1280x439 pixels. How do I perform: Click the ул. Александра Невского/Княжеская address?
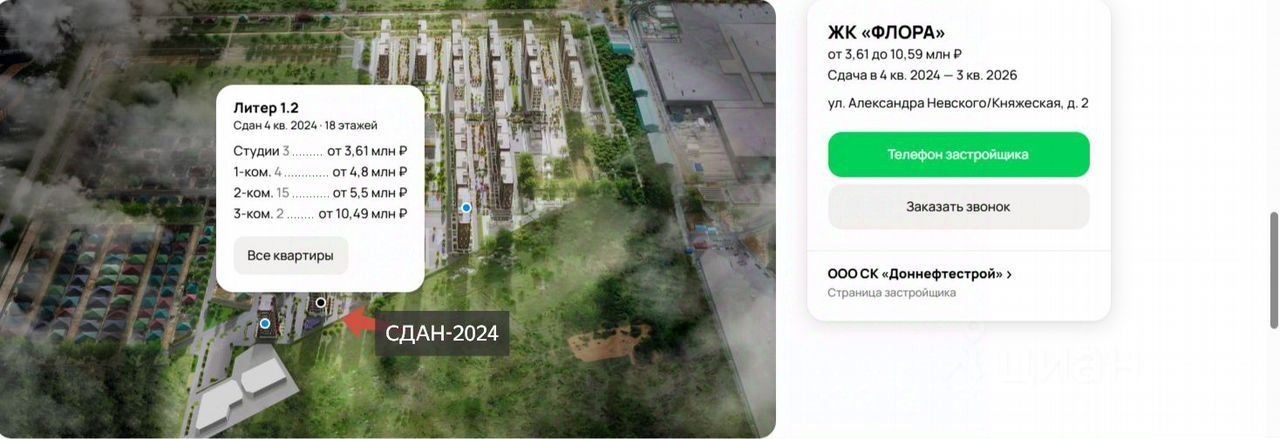pos(958,103)
